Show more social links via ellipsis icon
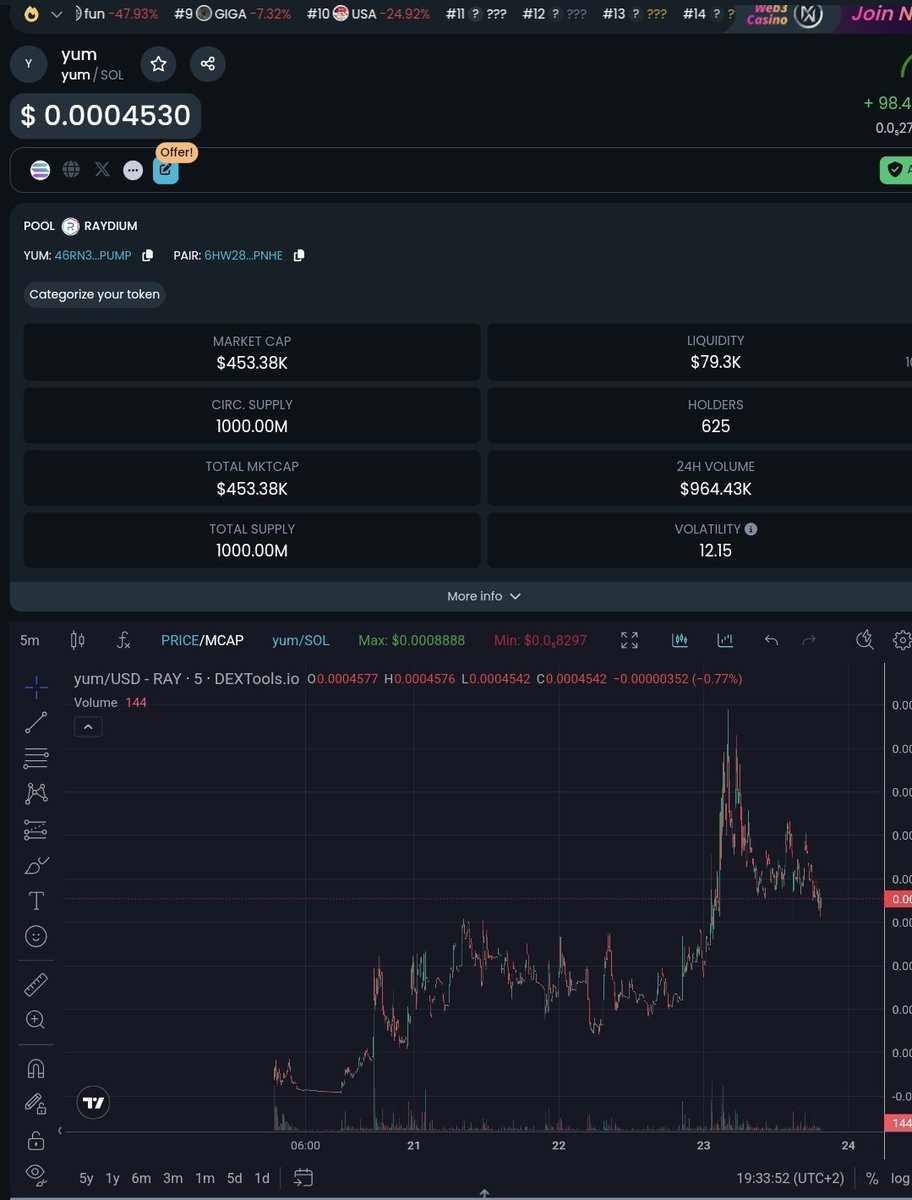The width and height of the screenshot is (912, 1200). click(x=133, y=170)
